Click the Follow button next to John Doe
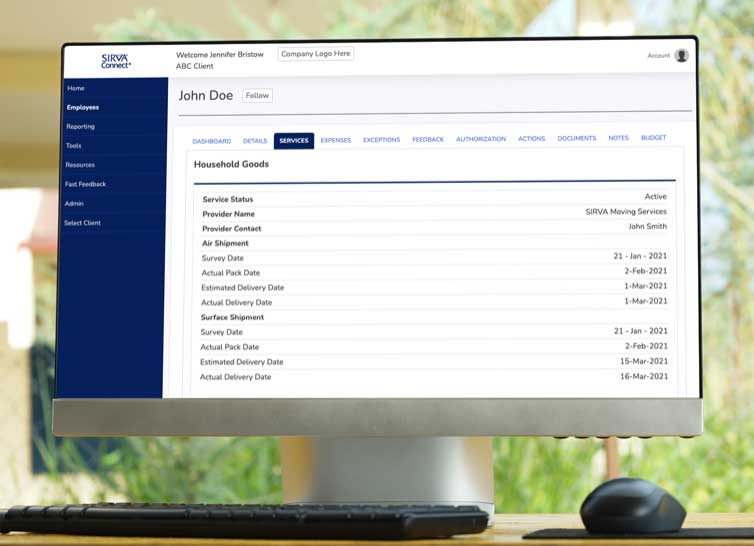 coord(257,95)
